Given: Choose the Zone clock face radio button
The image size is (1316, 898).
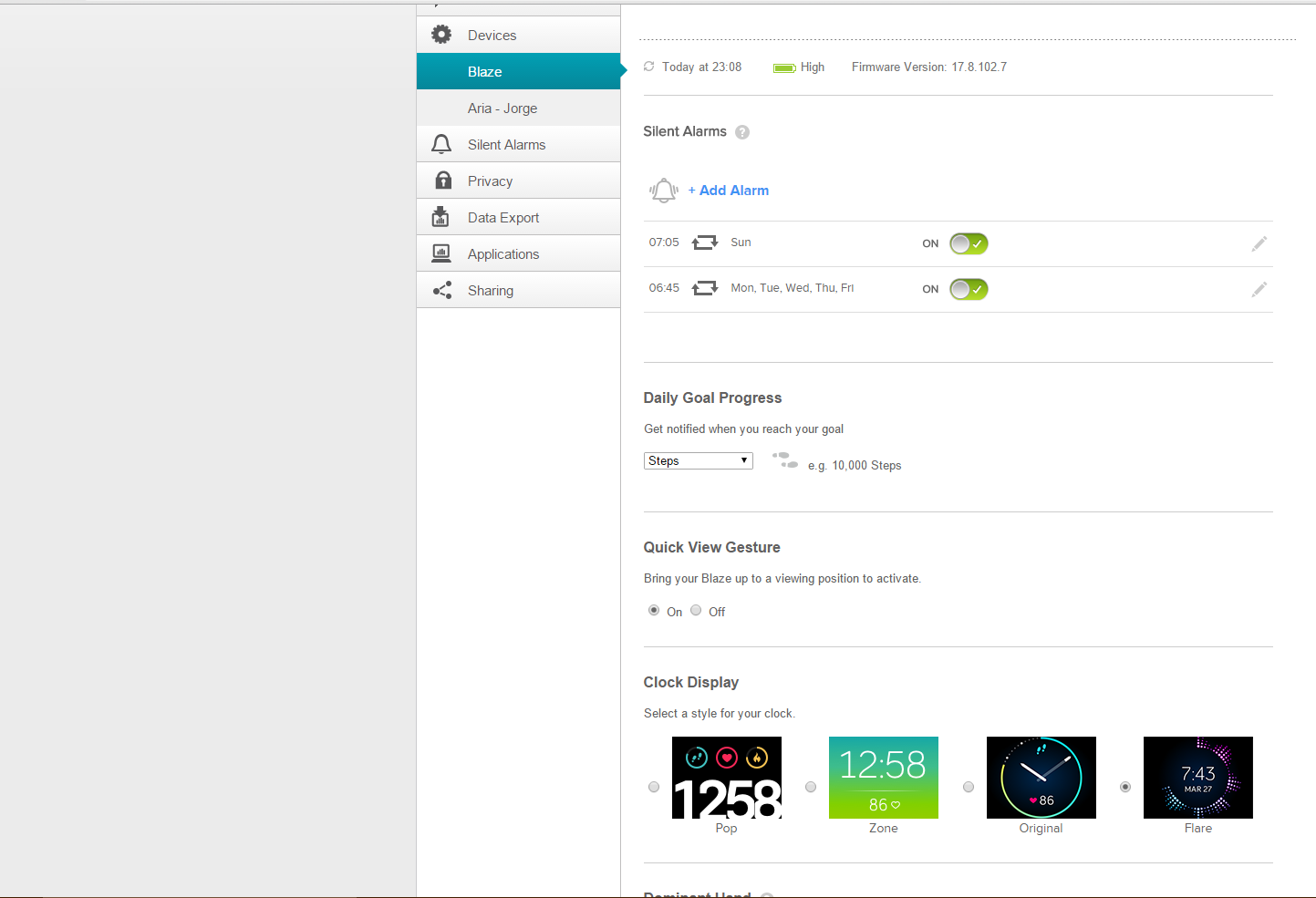Looking at the screenshot, I should 811,787.
